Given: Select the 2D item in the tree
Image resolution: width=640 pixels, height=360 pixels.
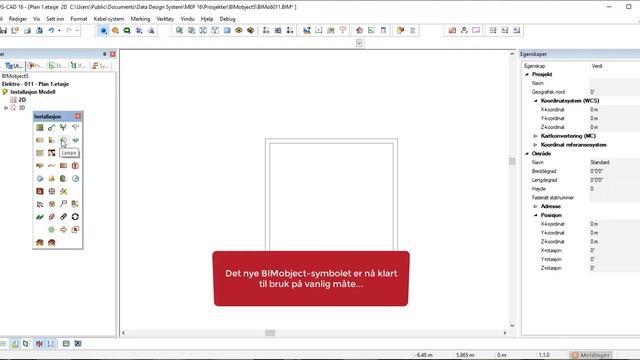Looking at the screenshot, I should point(22,100).
